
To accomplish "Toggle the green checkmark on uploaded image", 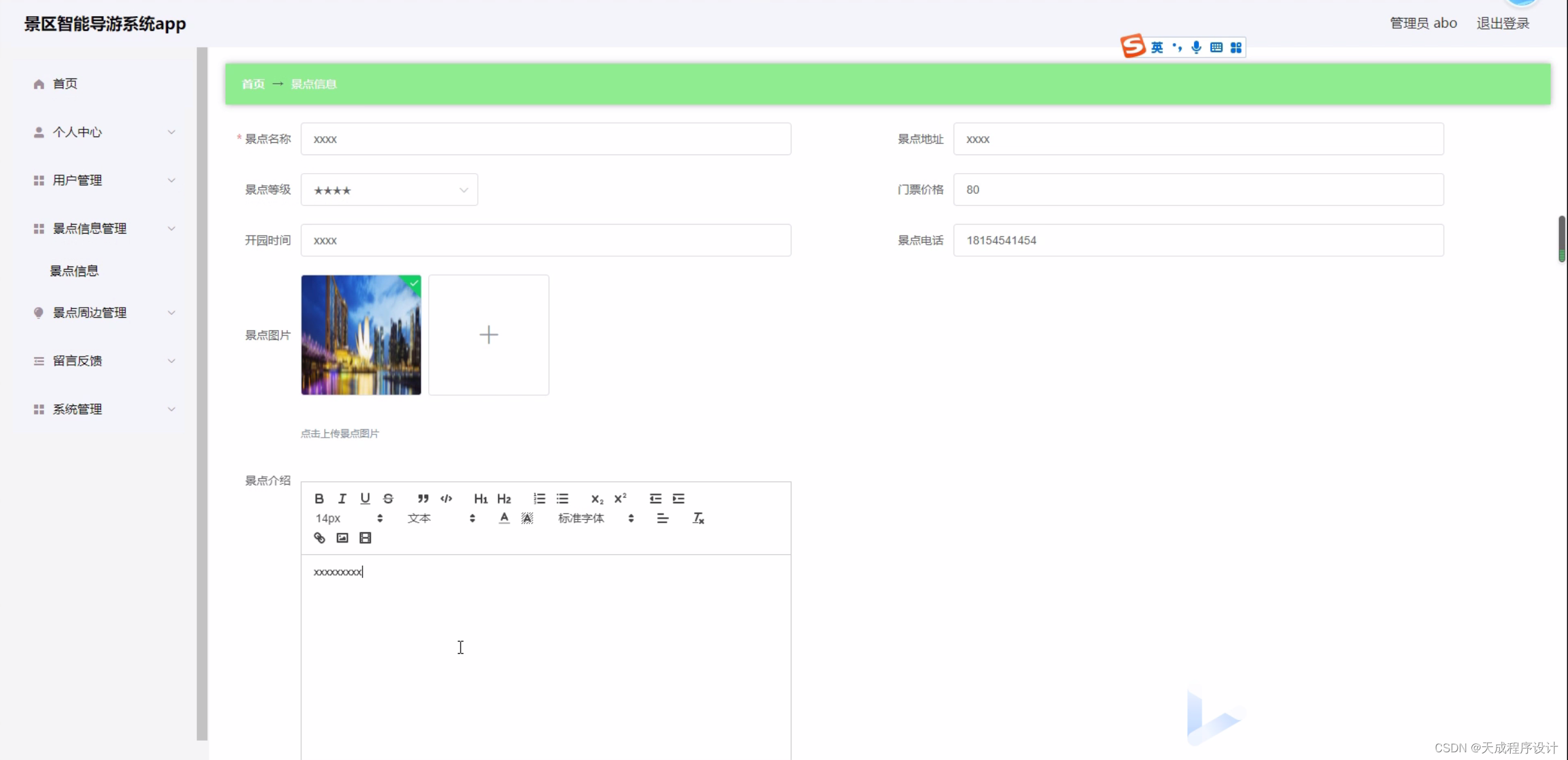I will tap(413, 283).
